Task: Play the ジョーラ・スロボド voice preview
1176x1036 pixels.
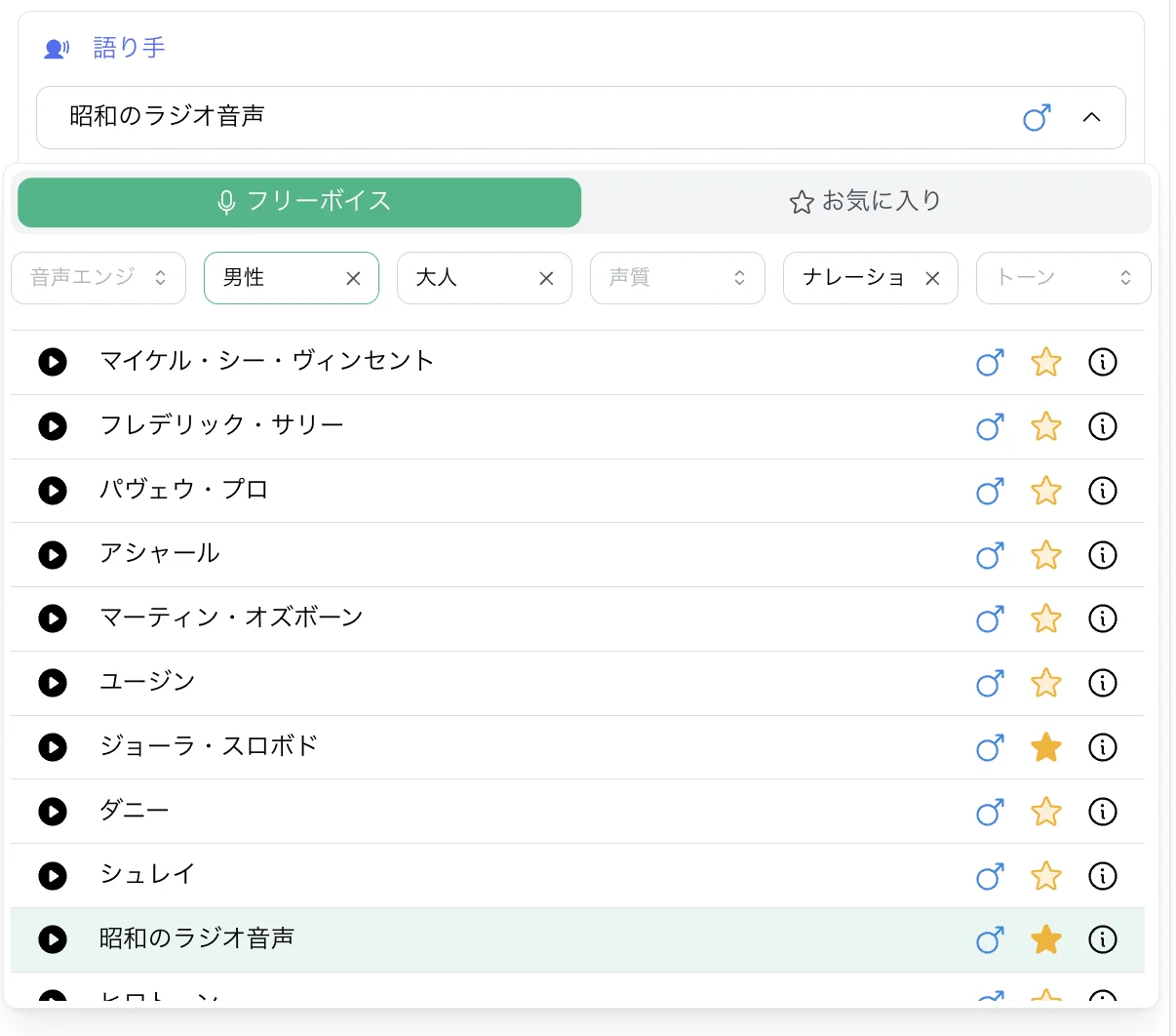Action: tap(53, 747)
